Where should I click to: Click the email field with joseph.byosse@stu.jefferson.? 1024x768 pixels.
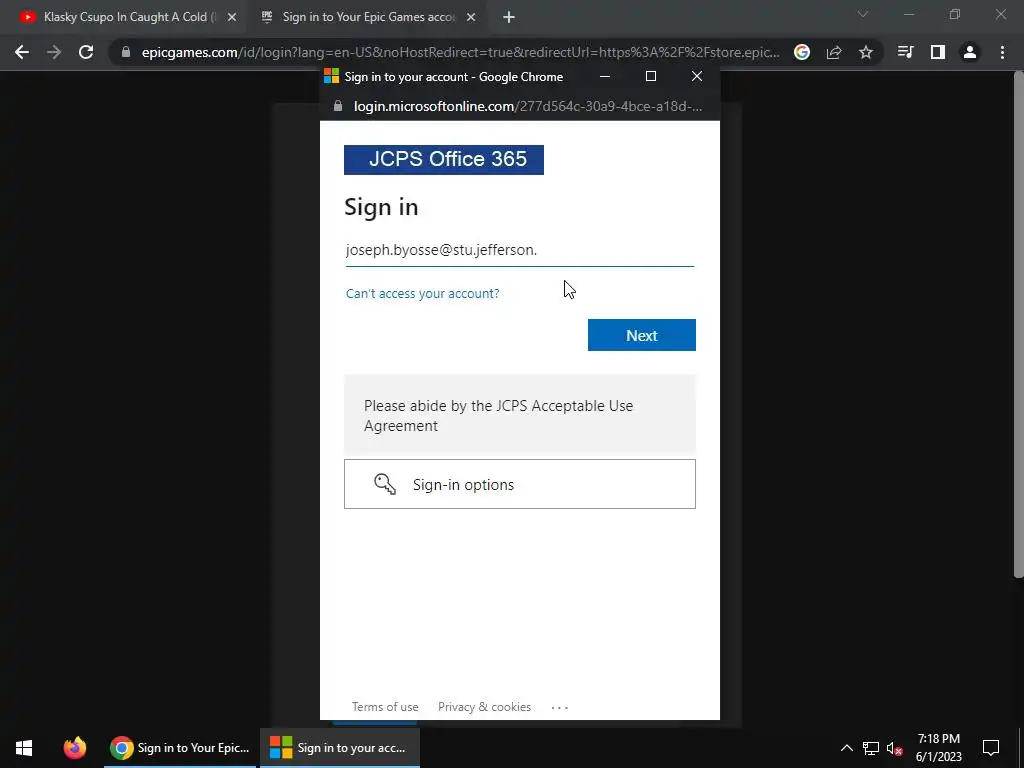pos(520,250)
